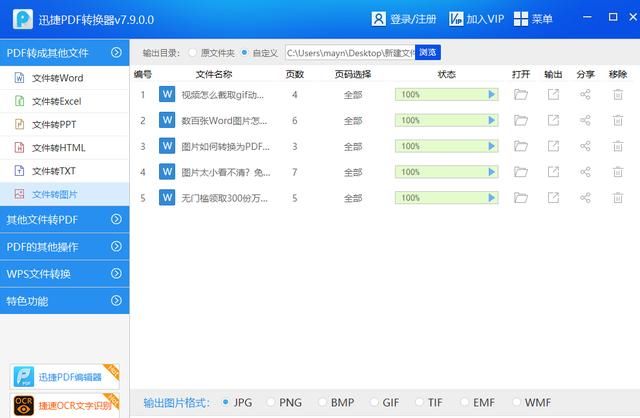Viewport: 640px width, 418px height.
Task: Open page selection 全部 for row 3
Action: coord(353,146)
